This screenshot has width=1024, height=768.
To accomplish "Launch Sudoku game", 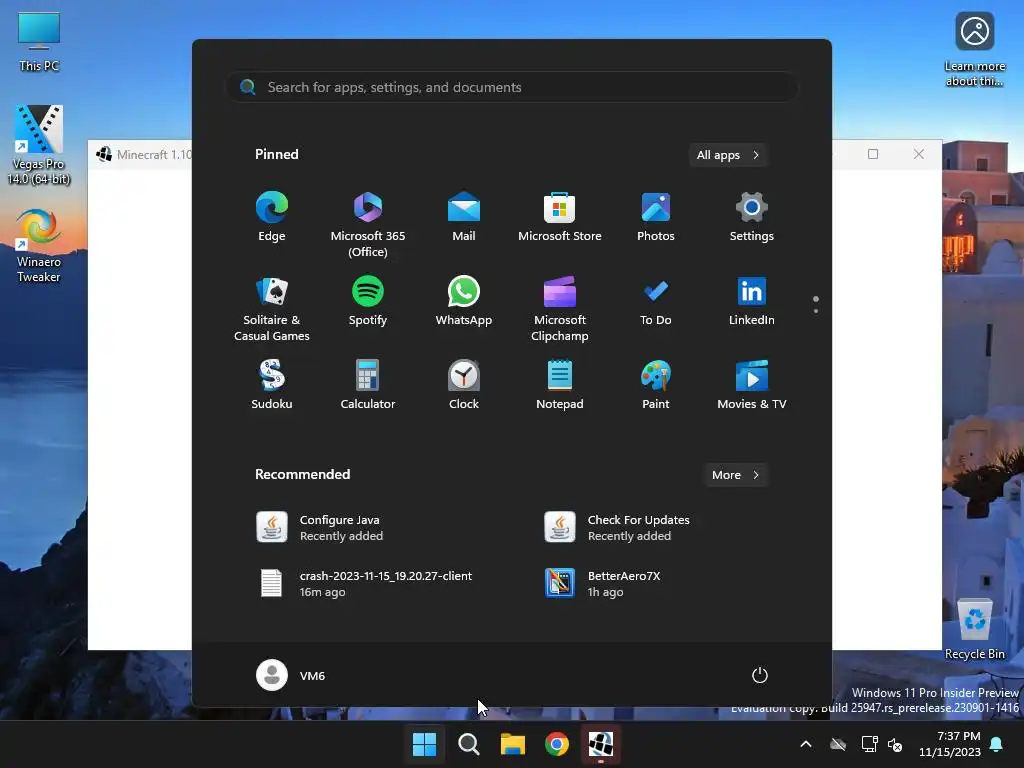I will tap(272, 385).
